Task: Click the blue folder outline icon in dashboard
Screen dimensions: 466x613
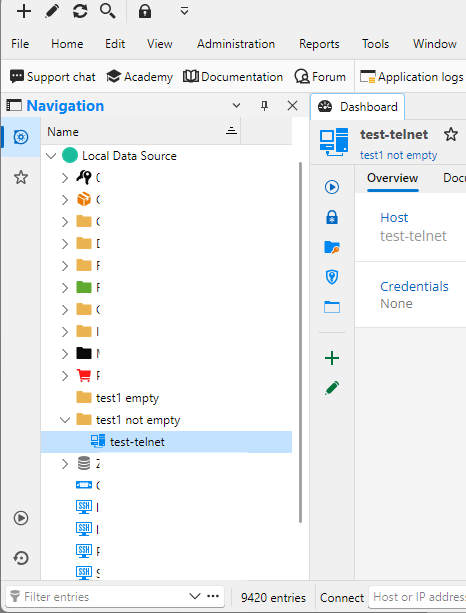Action: [x=332, y=307]
